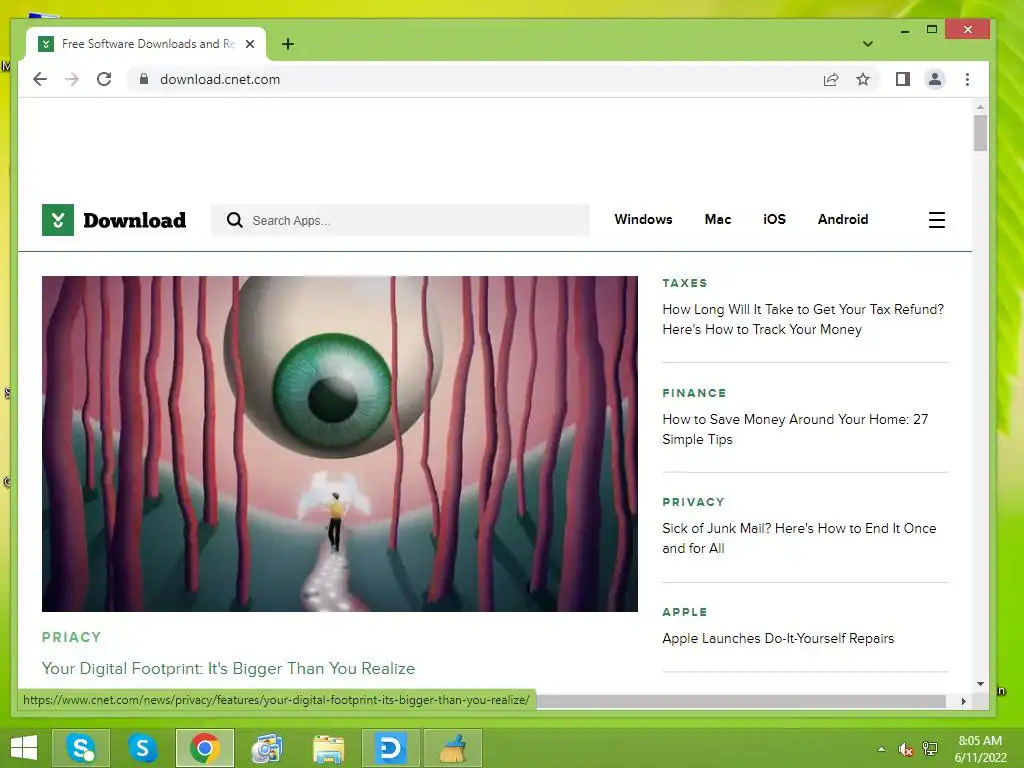Open File Explorer folder taskbar icon

click(328, 748)
